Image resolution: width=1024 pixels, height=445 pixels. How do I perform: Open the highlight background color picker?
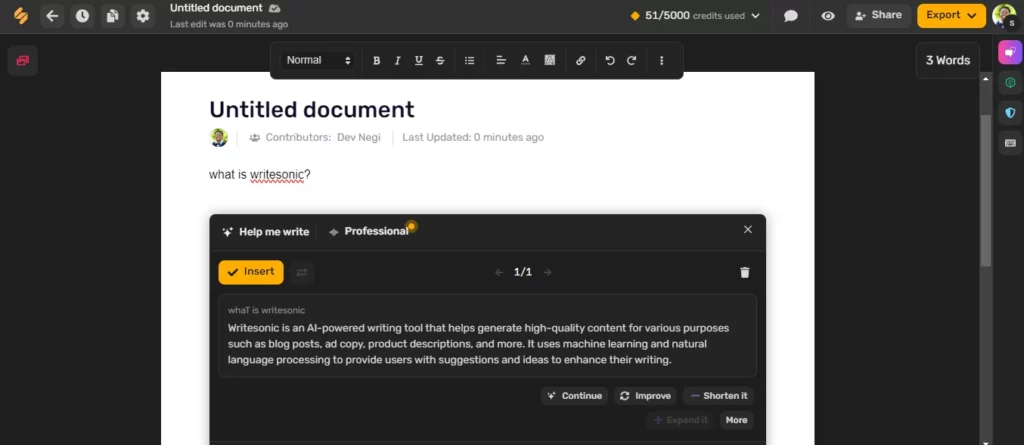click(550, 61)
